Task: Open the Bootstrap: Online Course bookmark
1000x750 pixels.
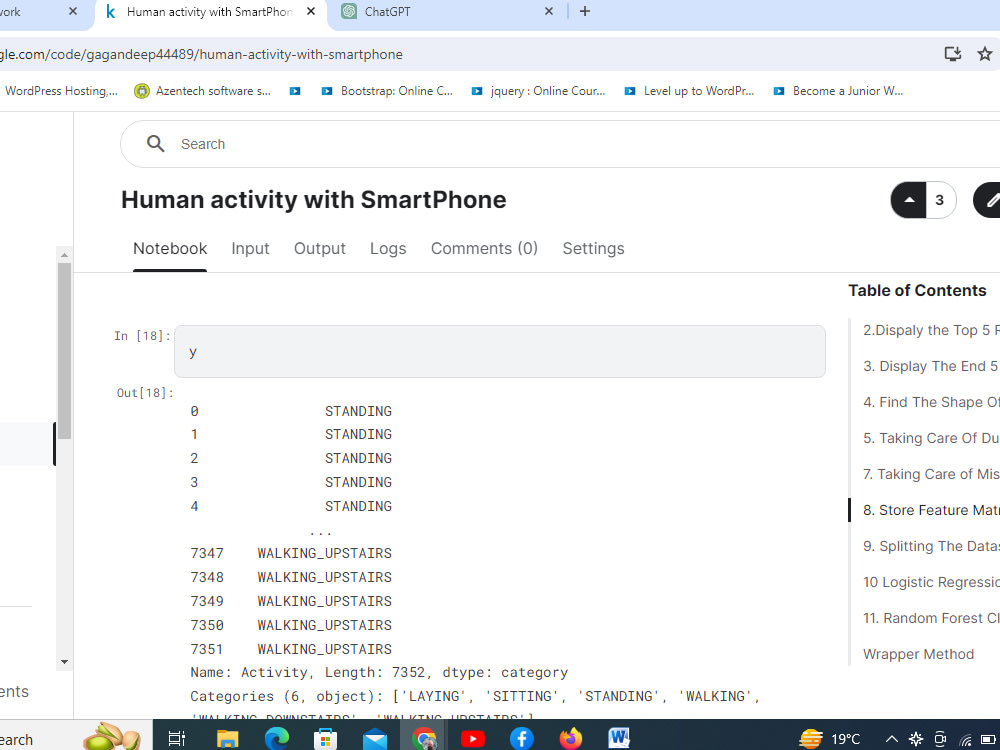Action: (x=386, y=91)
